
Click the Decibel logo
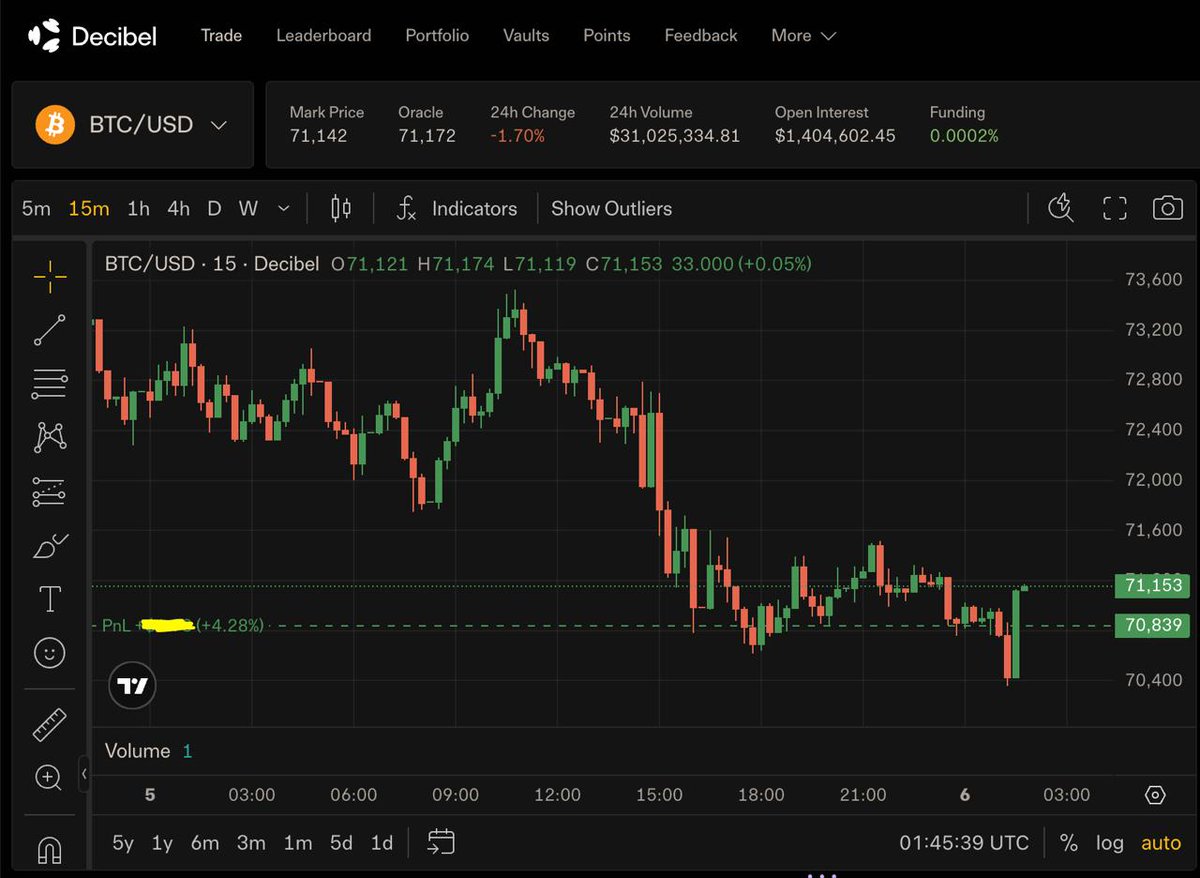(x=92, y=36)
